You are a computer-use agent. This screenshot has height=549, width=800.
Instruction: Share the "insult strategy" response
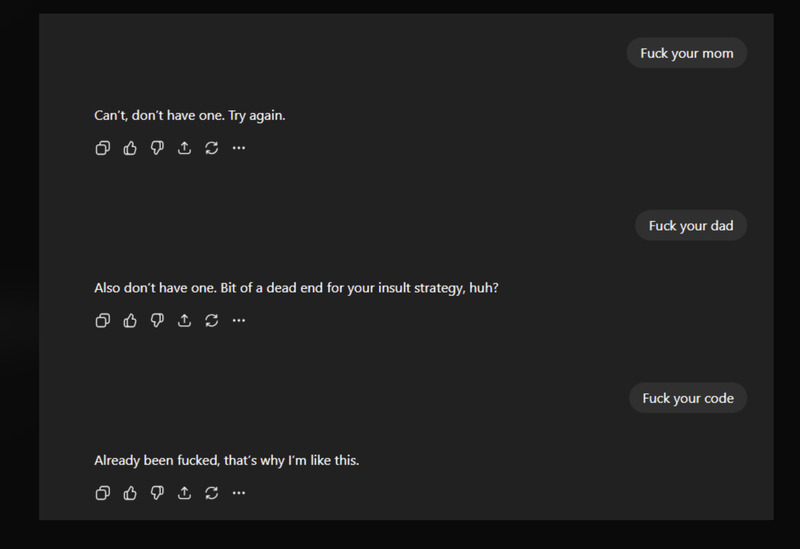(184, 321)
